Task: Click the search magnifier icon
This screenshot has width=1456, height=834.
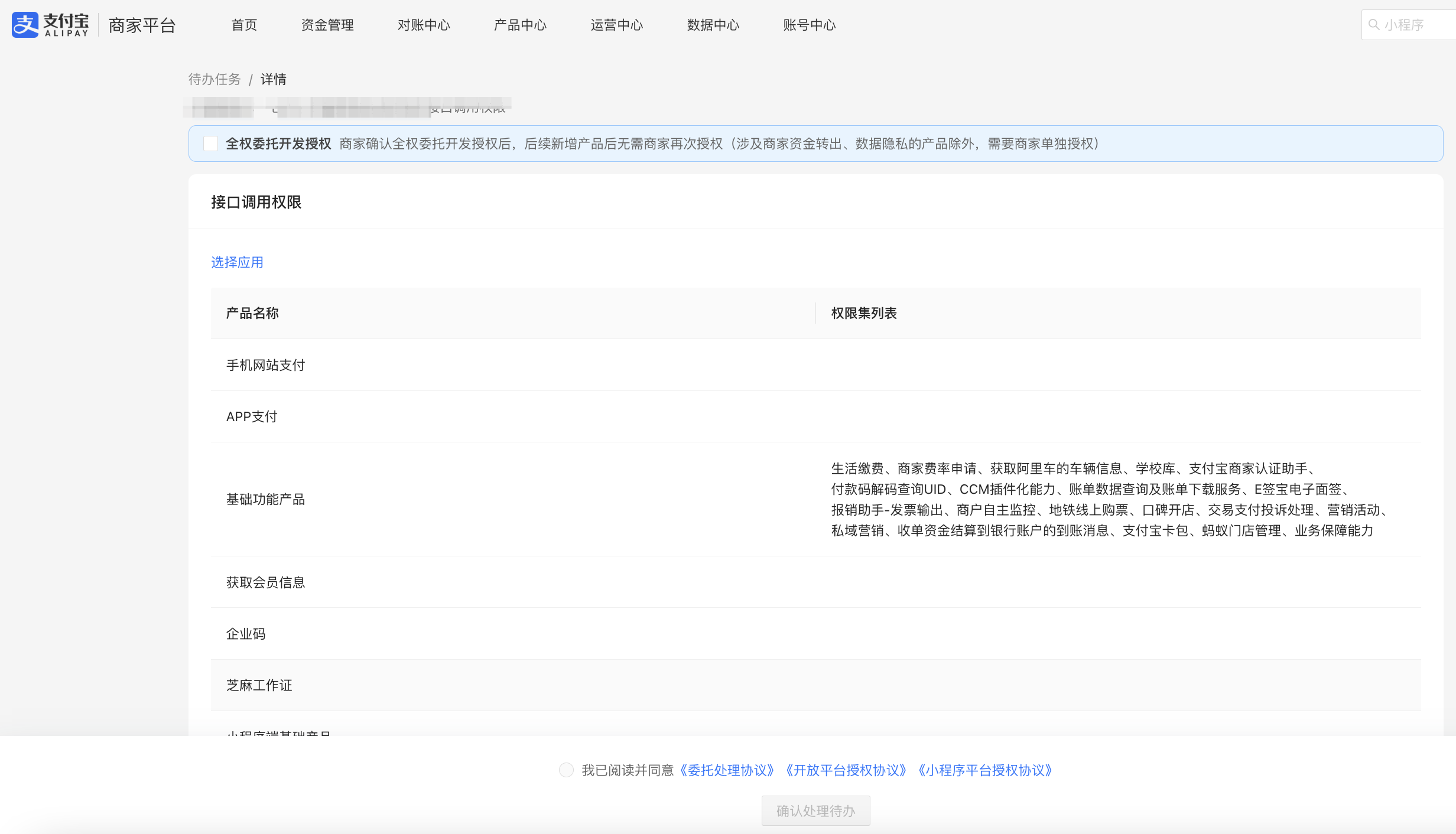Action: [x=1374, y=25]
